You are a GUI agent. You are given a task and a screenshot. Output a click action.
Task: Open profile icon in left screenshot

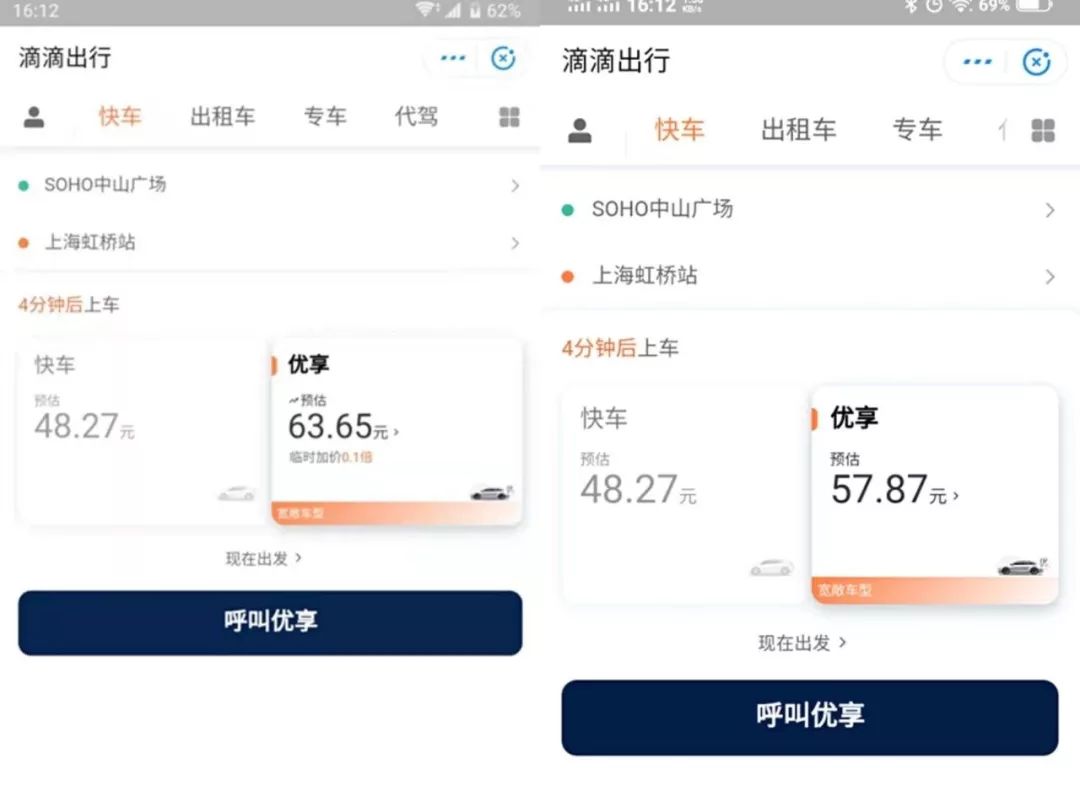tap(34, 117)
